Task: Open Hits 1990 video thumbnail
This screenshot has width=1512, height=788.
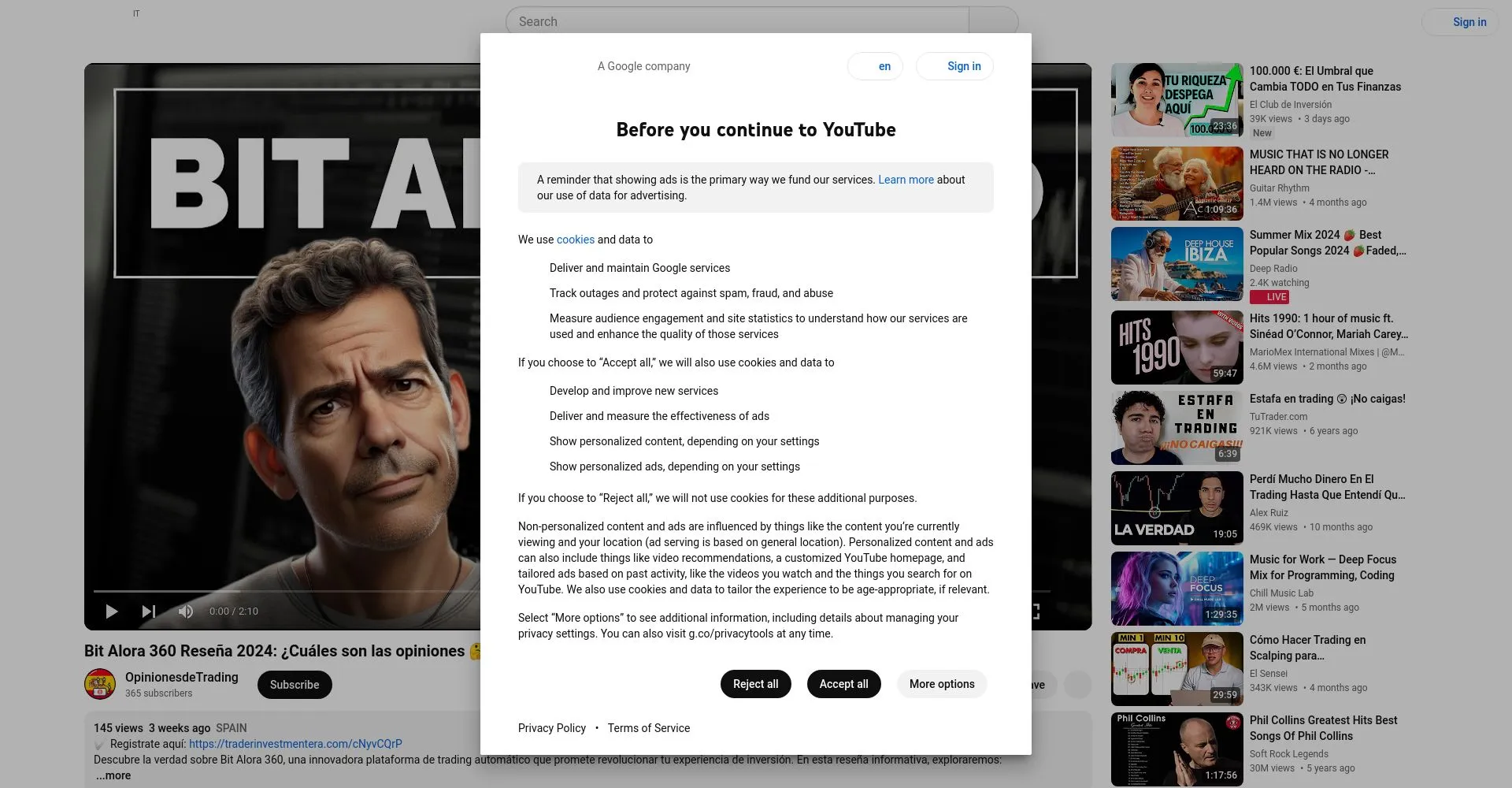Action: (1177, 348)
